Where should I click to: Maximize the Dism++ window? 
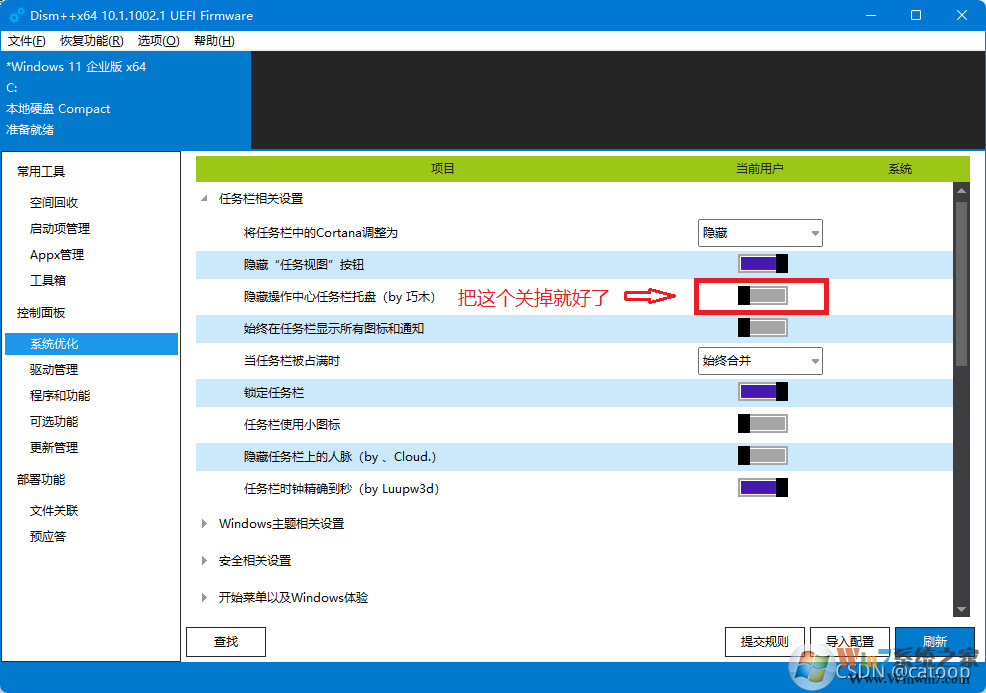tap(916, 15)
